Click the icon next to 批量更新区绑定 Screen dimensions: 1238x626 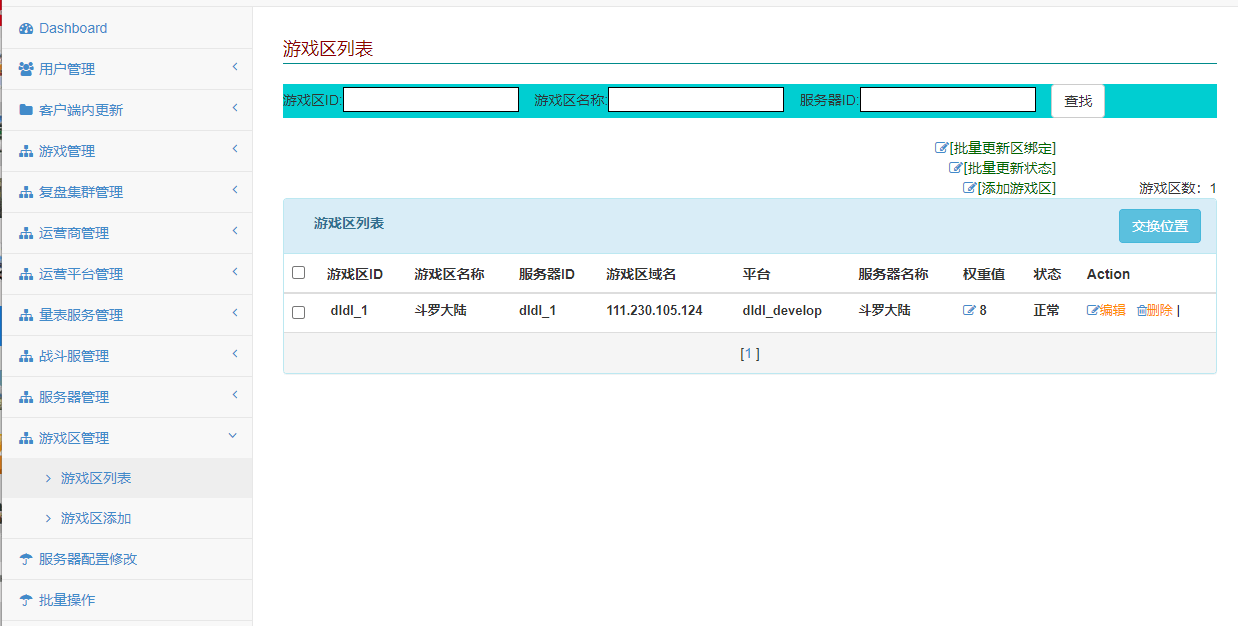(941, 148)
